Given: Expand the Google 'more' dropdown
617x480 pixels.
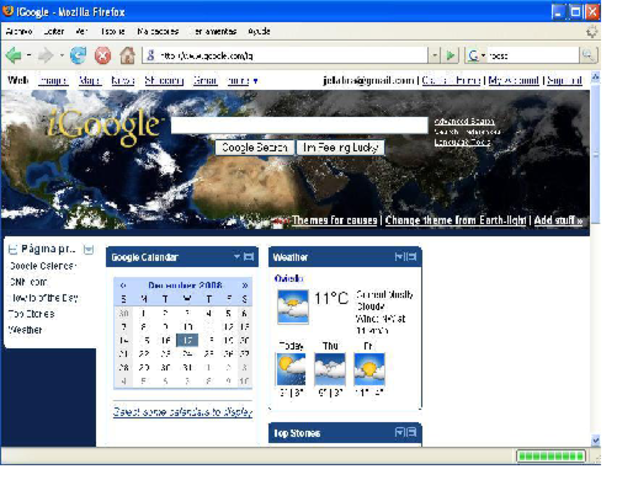Looking at the screenshot, I should (x=243, y=81).
